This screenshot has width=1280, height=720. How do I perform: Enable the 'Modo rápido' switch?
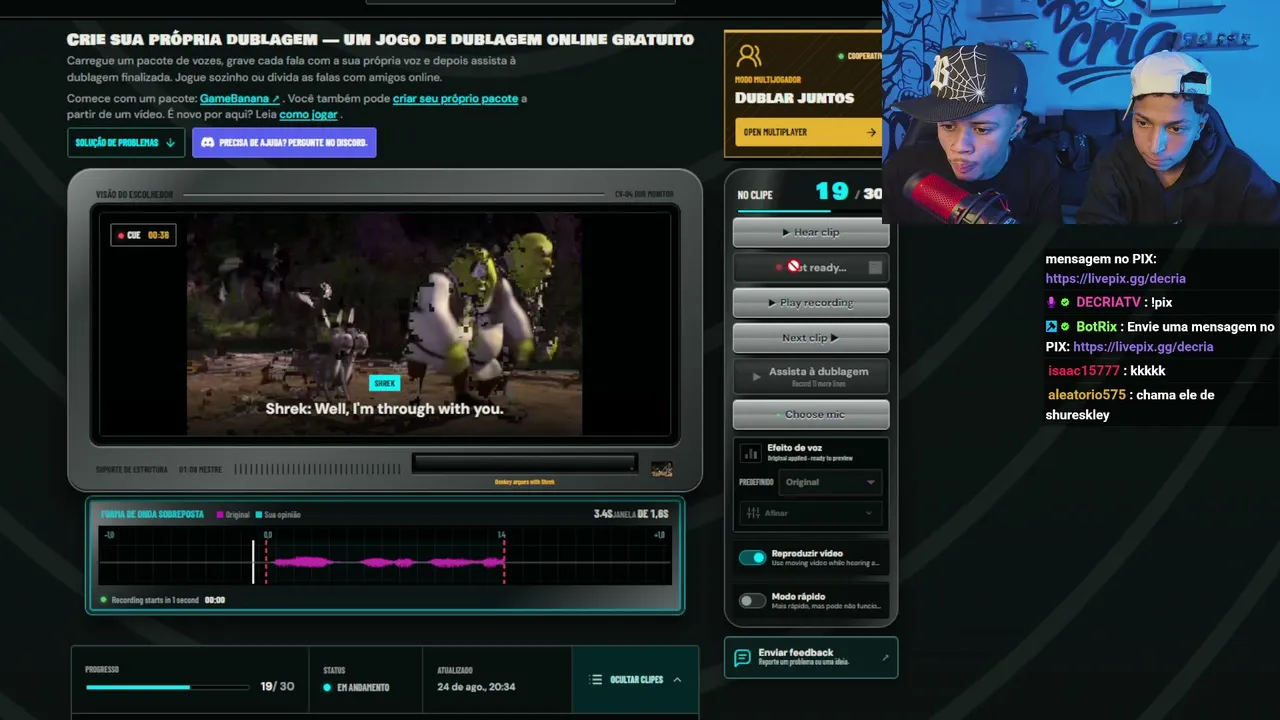pyautogui.click(x=752, y=600)
